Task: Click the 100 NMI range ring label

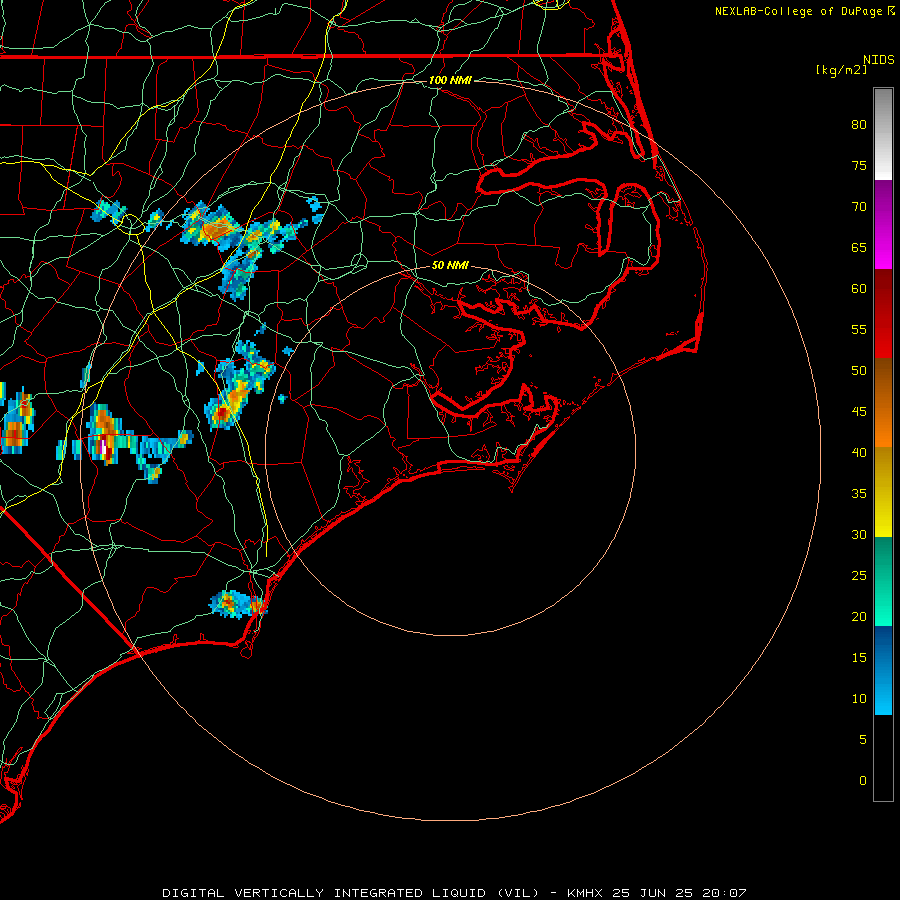Action: click(x=450, y=80)
